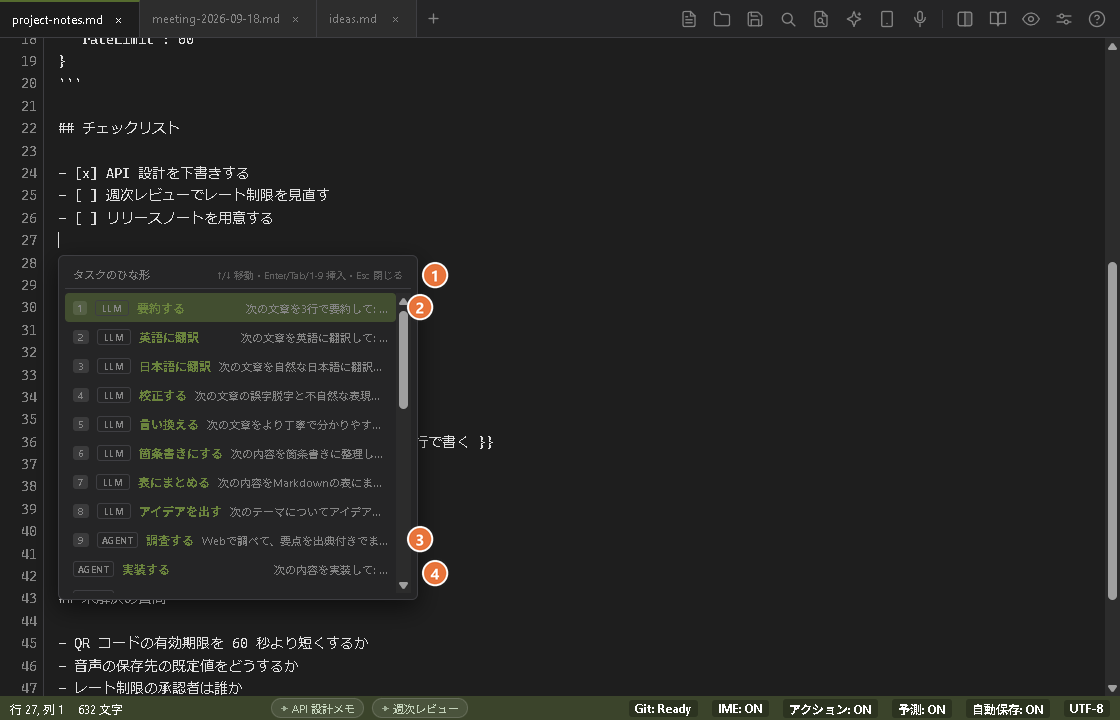The image size is (1120, 720).
Task: Choose the AGENT 実装する template item
Action: (230, 569)
